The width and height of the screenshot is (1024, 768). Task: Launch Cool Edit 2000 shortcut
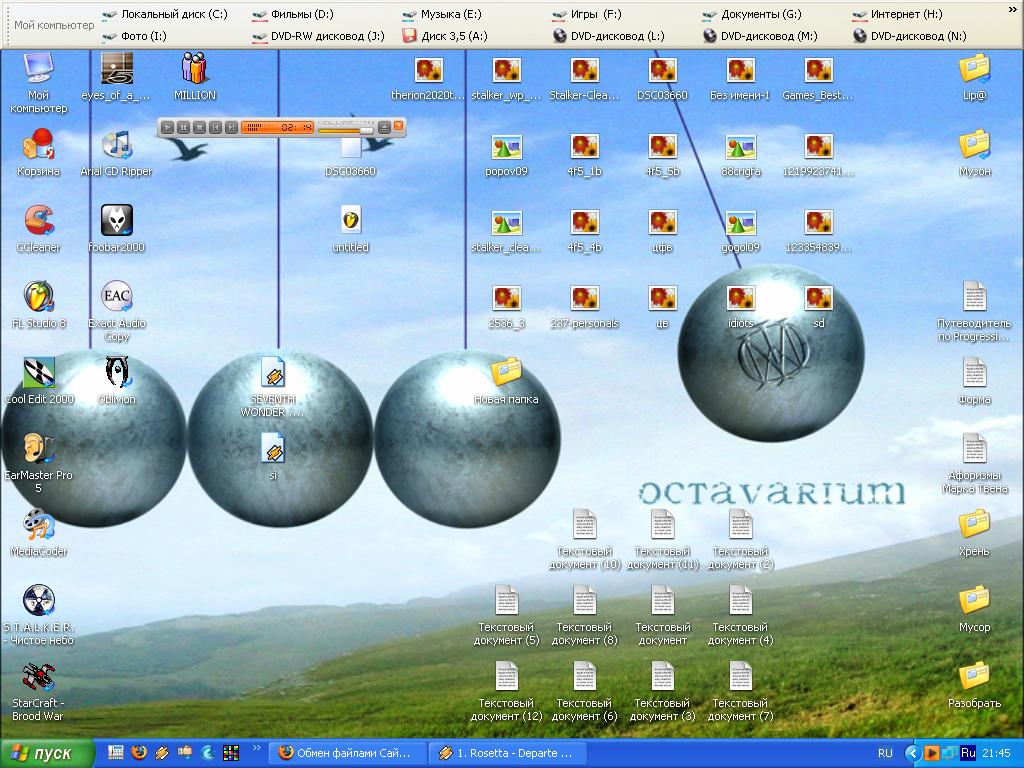click(x=38, y=374)
